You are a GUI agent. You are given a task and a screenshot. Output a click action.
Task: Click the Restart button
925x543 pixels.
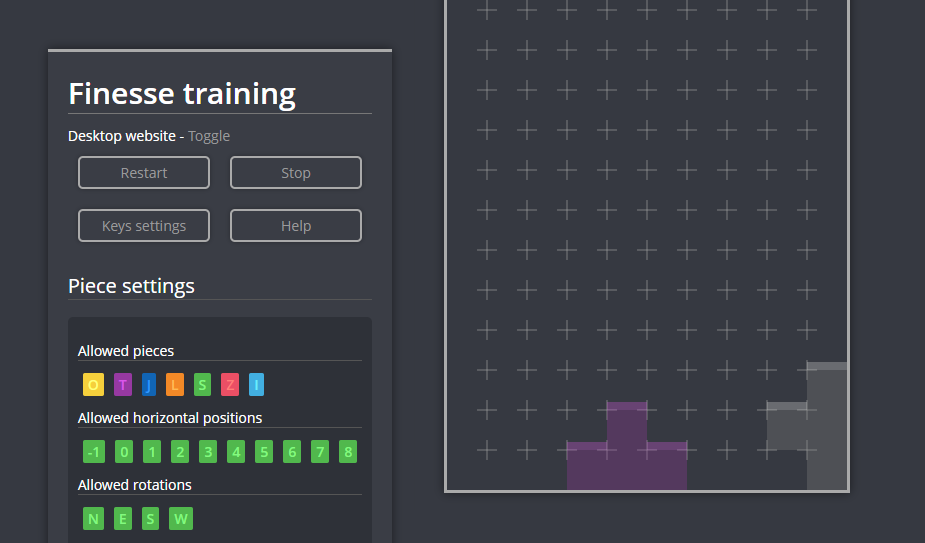tap(144, 173)
